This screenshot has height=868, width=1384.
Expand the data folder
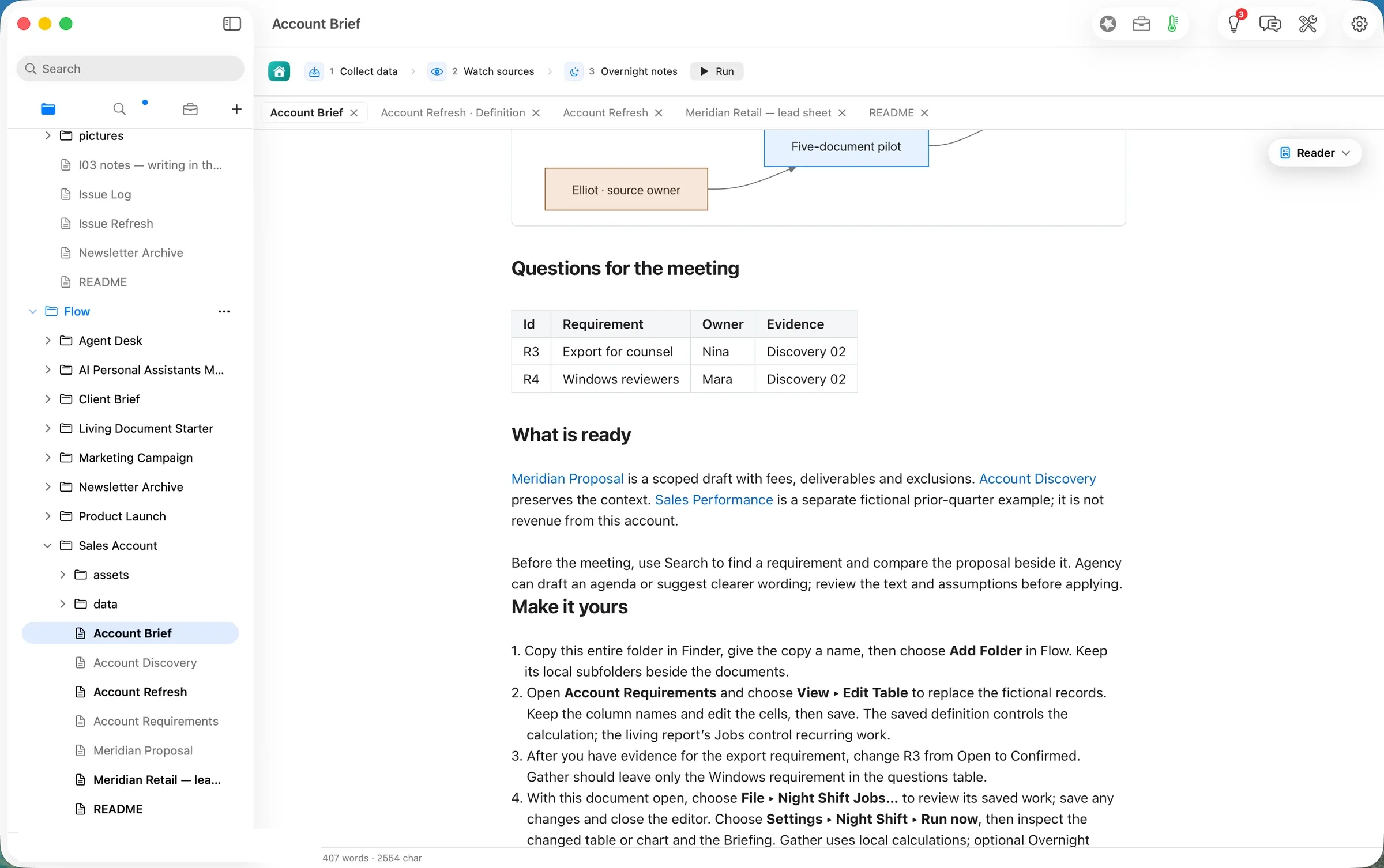pyautogui.click(x=62, y=604)
